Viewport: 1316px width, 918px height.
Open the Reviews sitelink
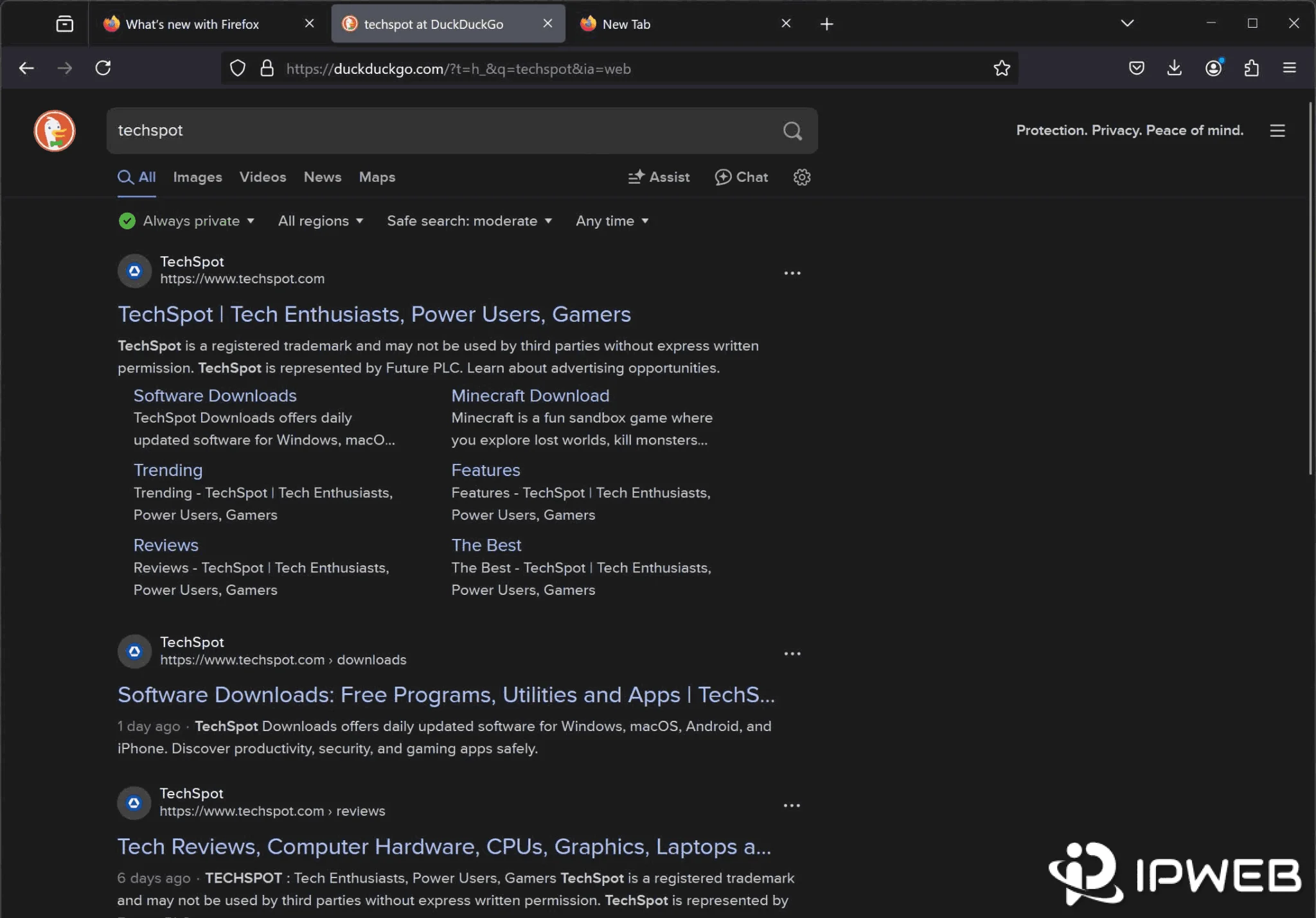pyautogui.click(x=166, y=545)
